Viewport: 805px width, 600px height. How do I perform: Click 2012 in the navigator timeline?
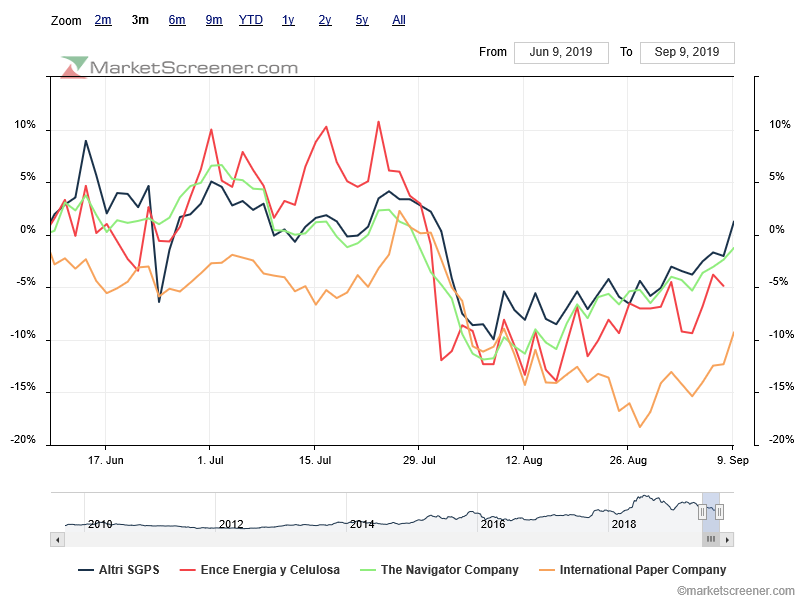(231, 524)
